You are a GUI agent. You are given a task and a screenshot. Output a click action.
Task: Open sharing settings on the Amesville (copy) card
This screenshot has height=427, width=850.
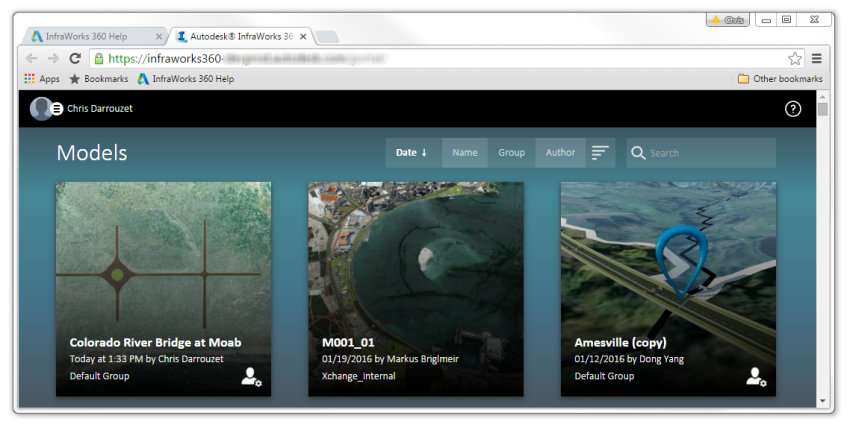tap(756, 377)
